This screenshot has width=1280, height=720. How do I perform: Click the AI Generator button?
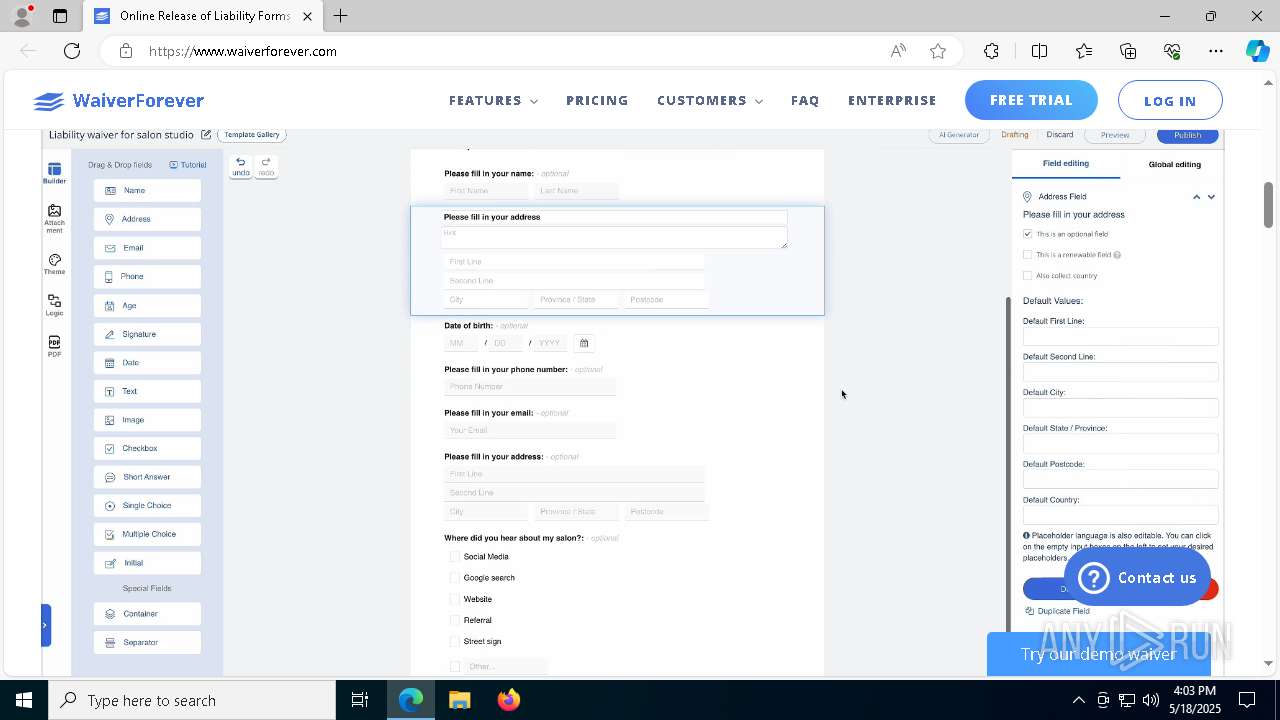coord(958,135)
